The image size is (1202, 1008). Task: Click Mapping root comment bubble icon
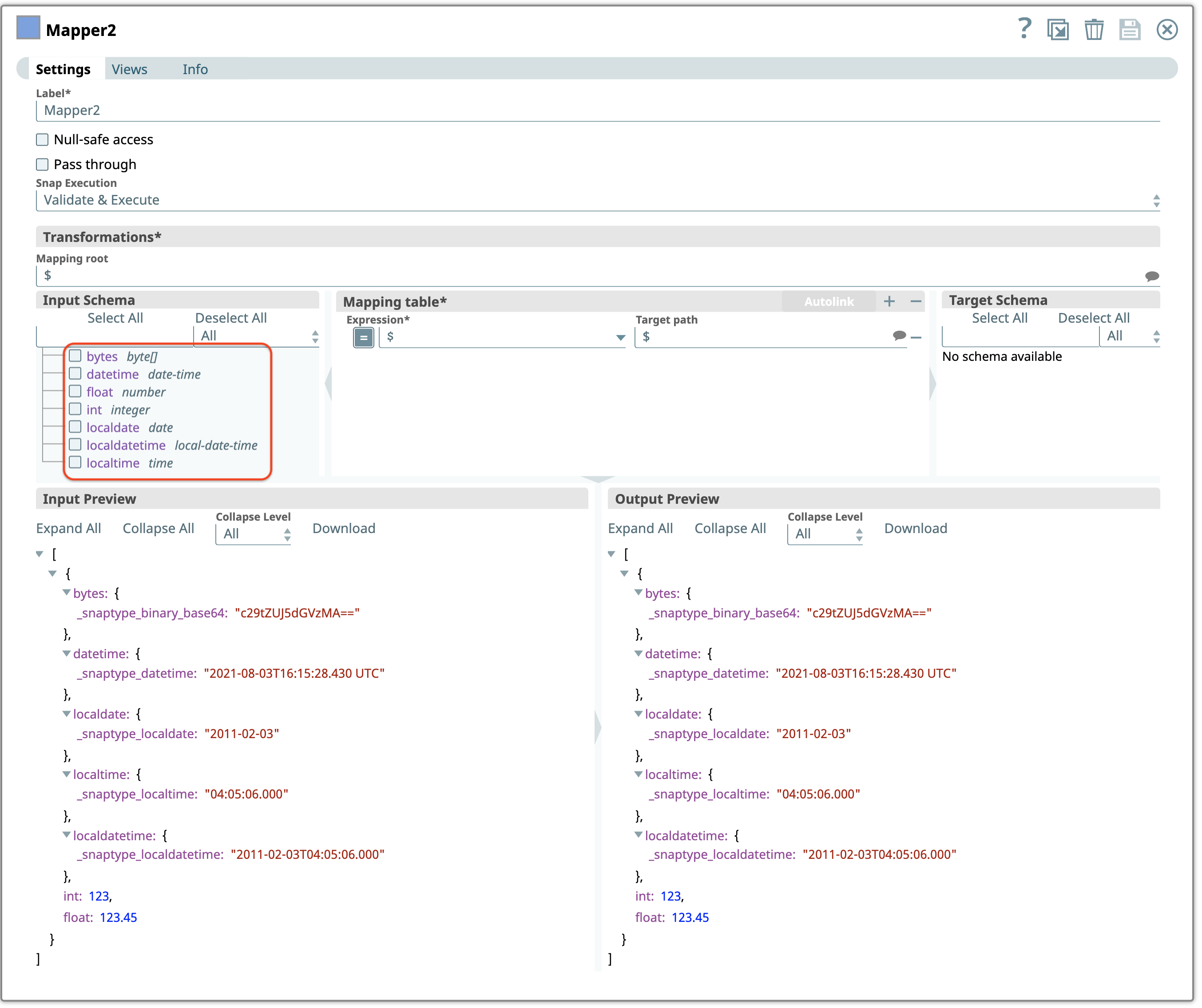point(1152,277)
